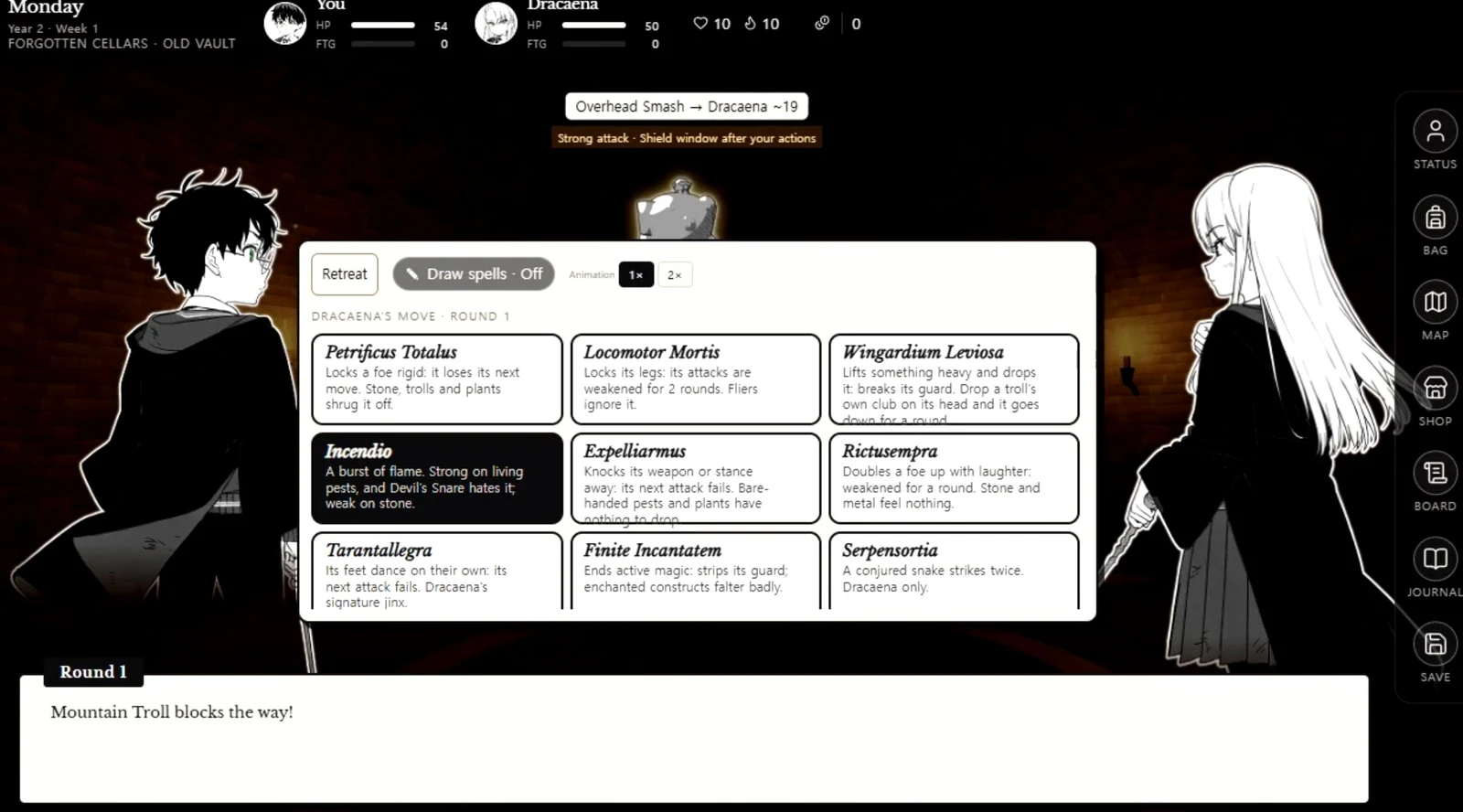Screen dimensions: 1463x812
Task: Open the Status panel icon
Action: pyautogui.click(x=1435, y=132)
